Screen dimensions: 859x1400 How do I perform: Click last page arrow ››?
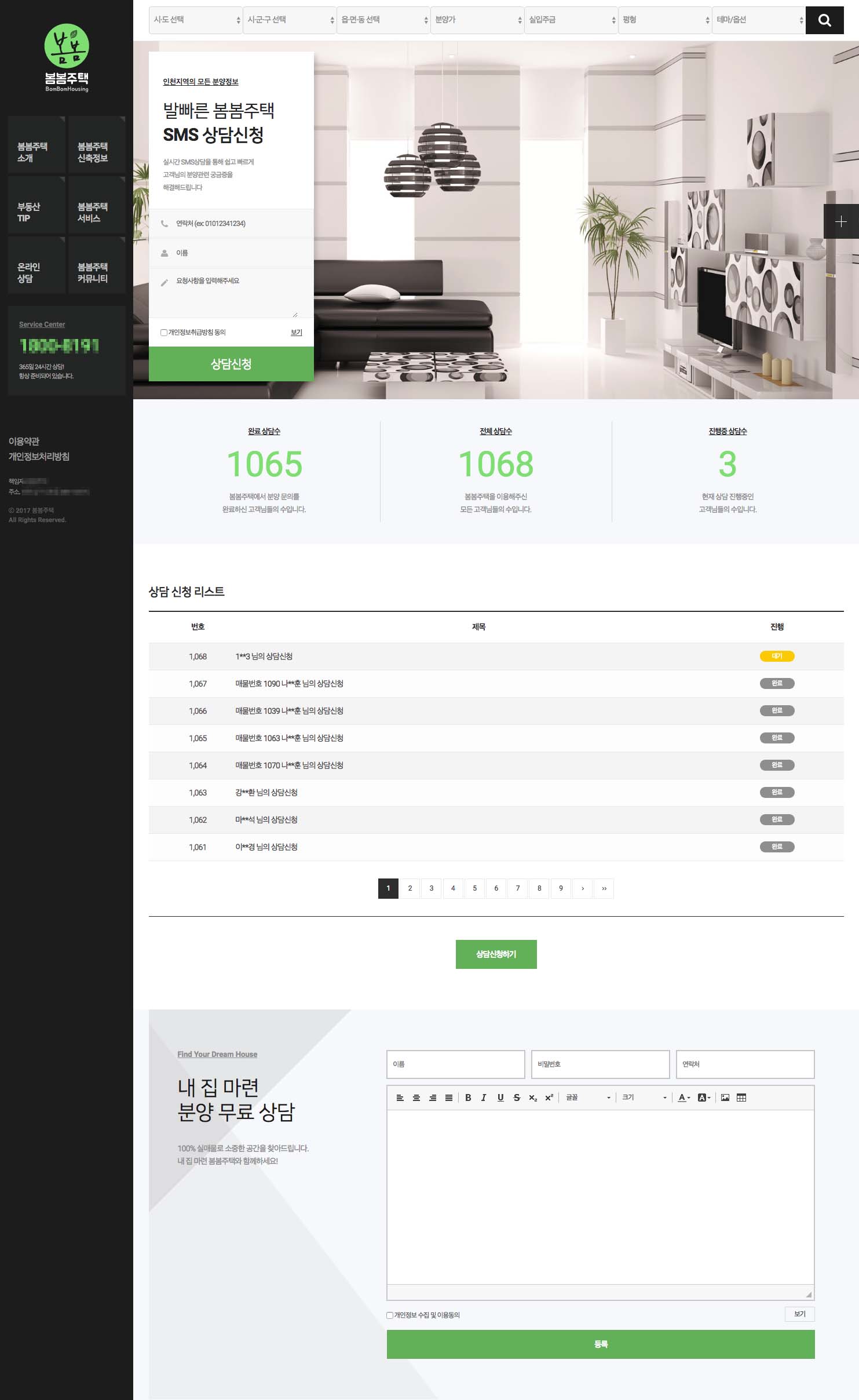tap(604, 889)
